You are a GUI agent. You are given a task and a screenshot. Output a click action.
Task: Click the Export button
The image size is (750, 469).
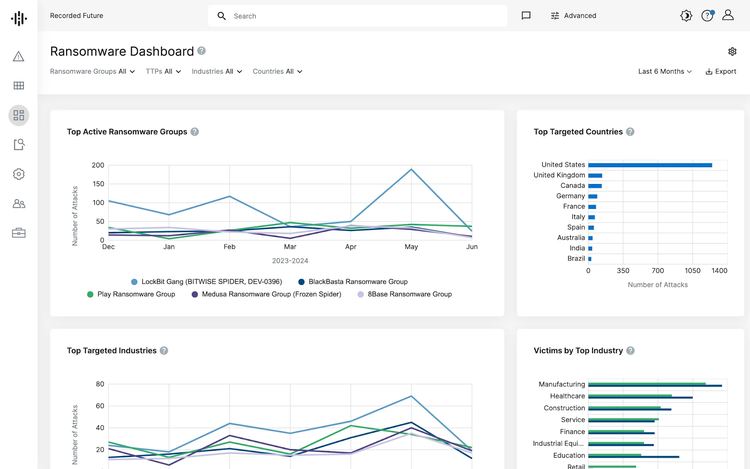721,71
